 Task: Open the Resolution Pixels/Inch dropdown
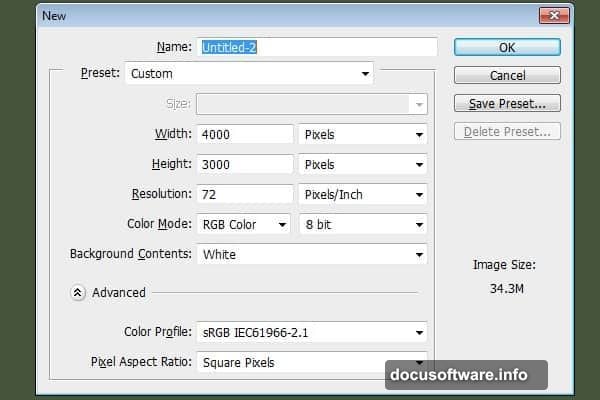[363, 194]
